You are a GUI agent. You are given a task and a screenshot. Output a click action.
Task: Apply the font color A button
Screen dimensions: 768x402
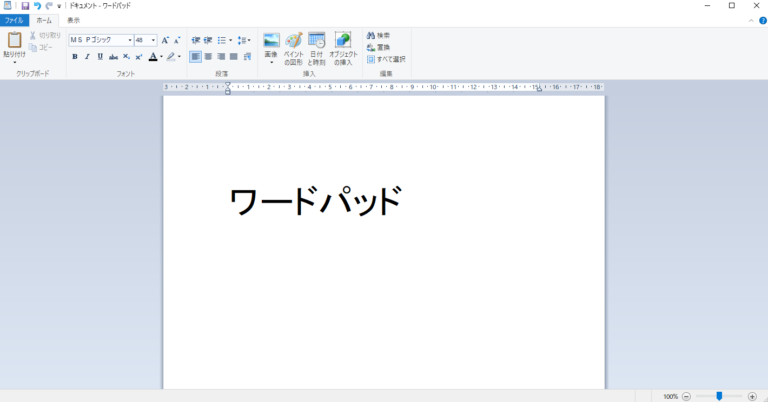pyautogui.click(x=153, y=57)
